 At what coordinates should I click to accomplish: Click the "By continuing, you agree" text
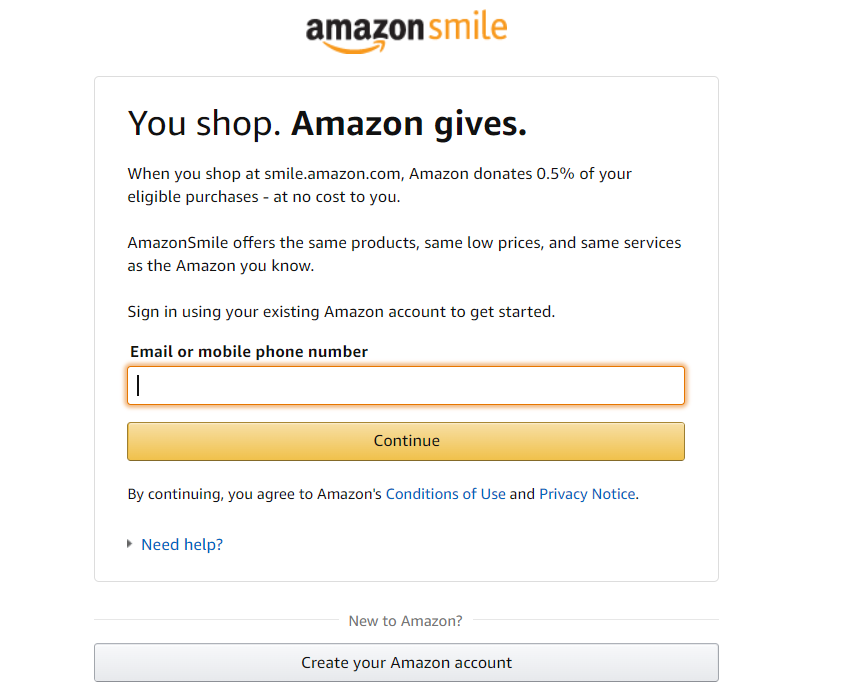254,494
